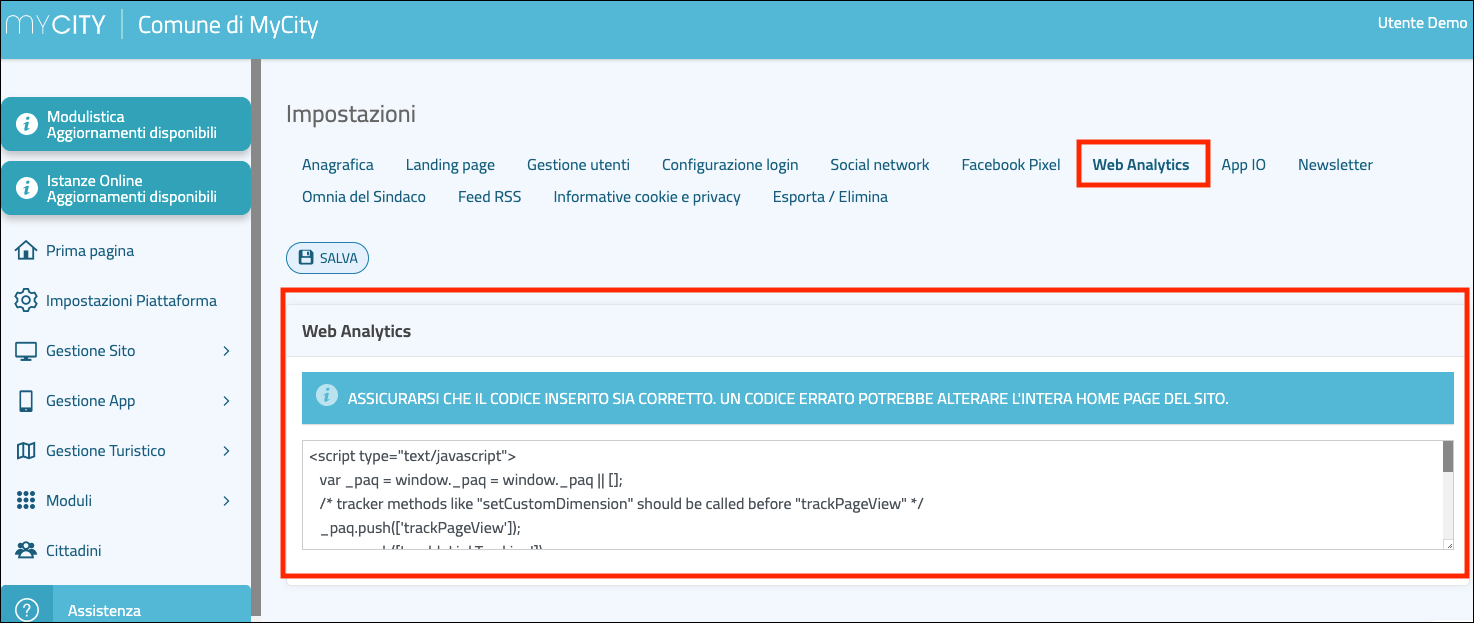Click the Prima pagina home icon
The height and width of the screenshot is (623, 1474).
point(27,251)
